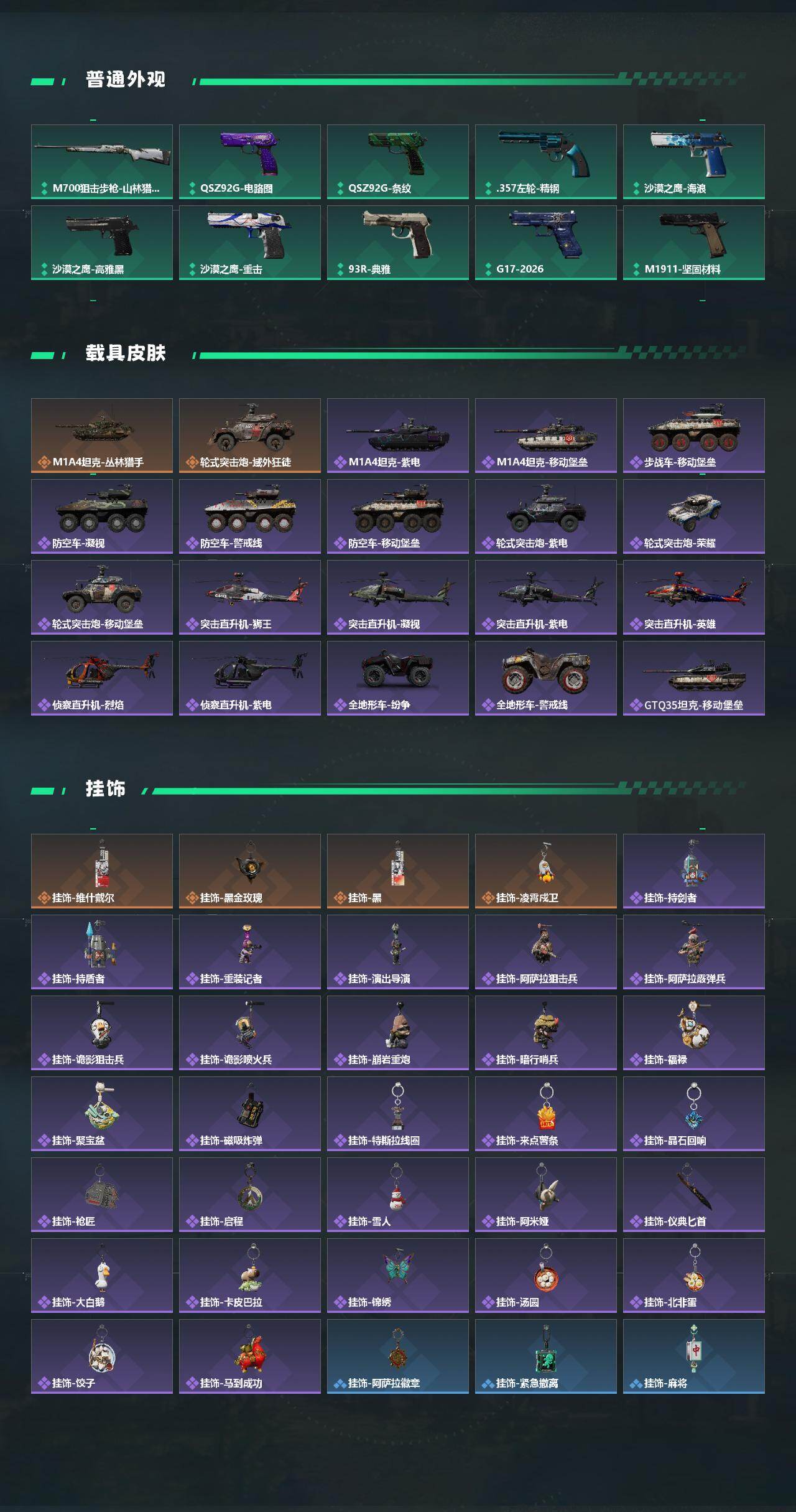
Task: Open the 沙漠之鹰-海浪 pistol card
Action: point(694,162)
